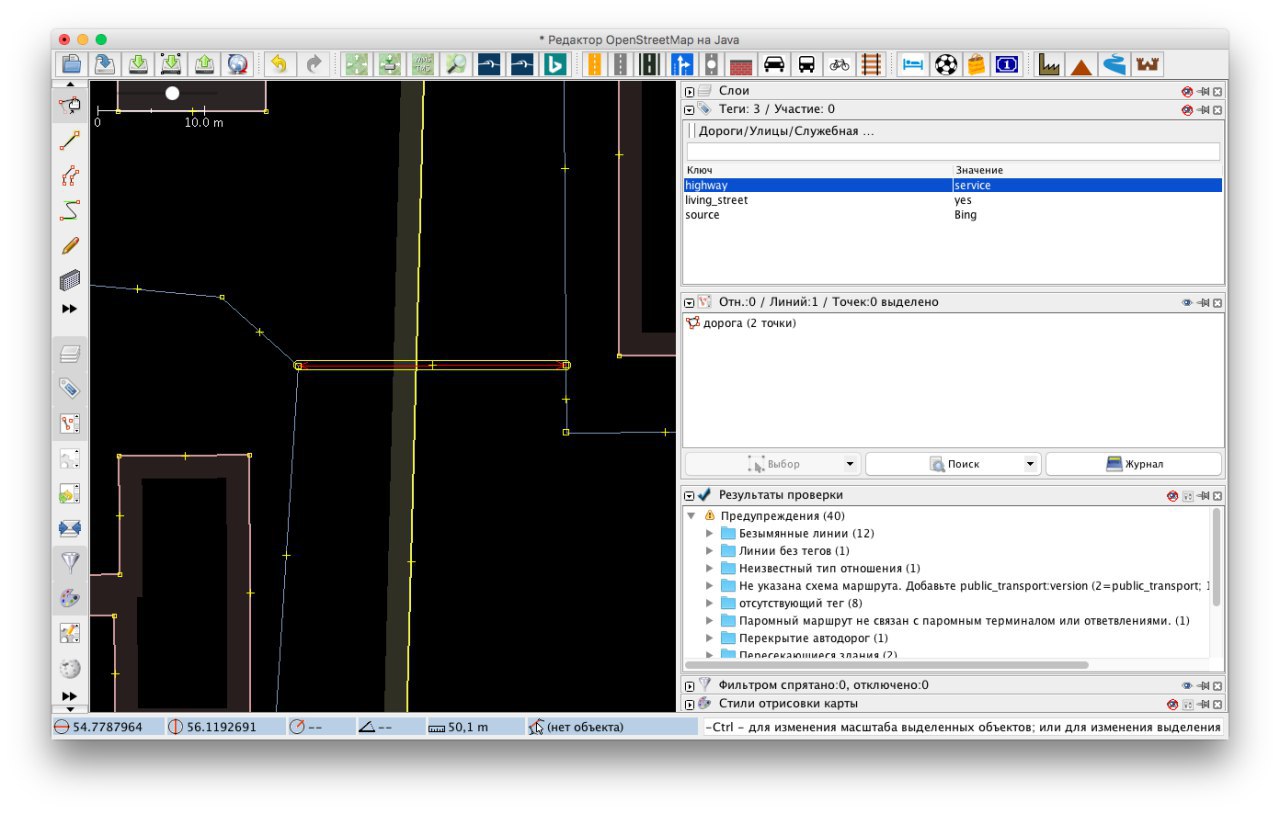Toggle the Selection list panel button

[70, 423]
